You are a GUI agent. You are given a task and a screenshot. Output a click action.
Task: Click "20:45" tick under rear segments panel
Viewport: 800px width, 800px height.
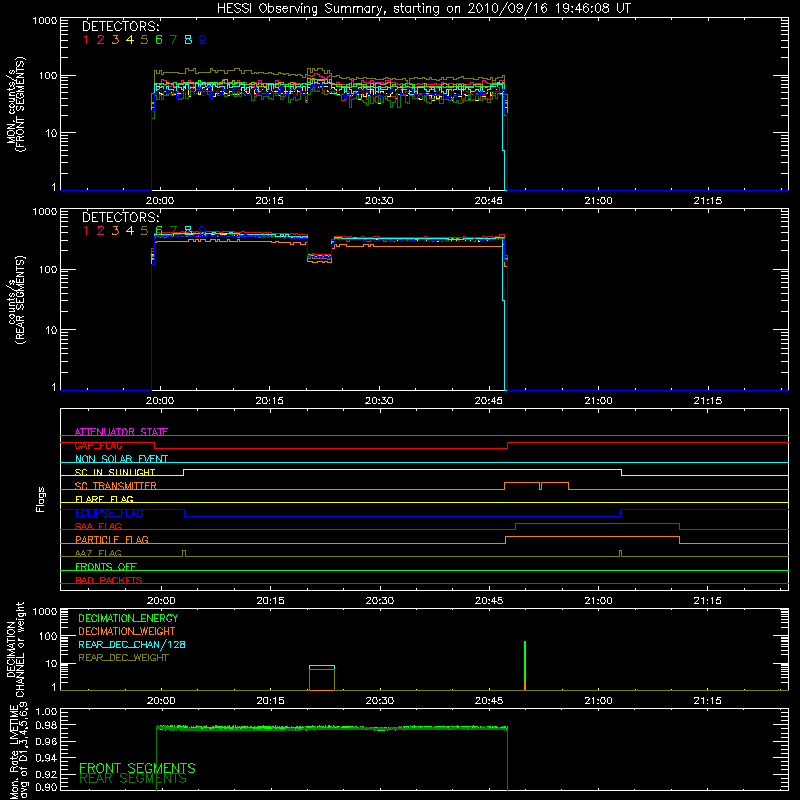tap(488, 401)
